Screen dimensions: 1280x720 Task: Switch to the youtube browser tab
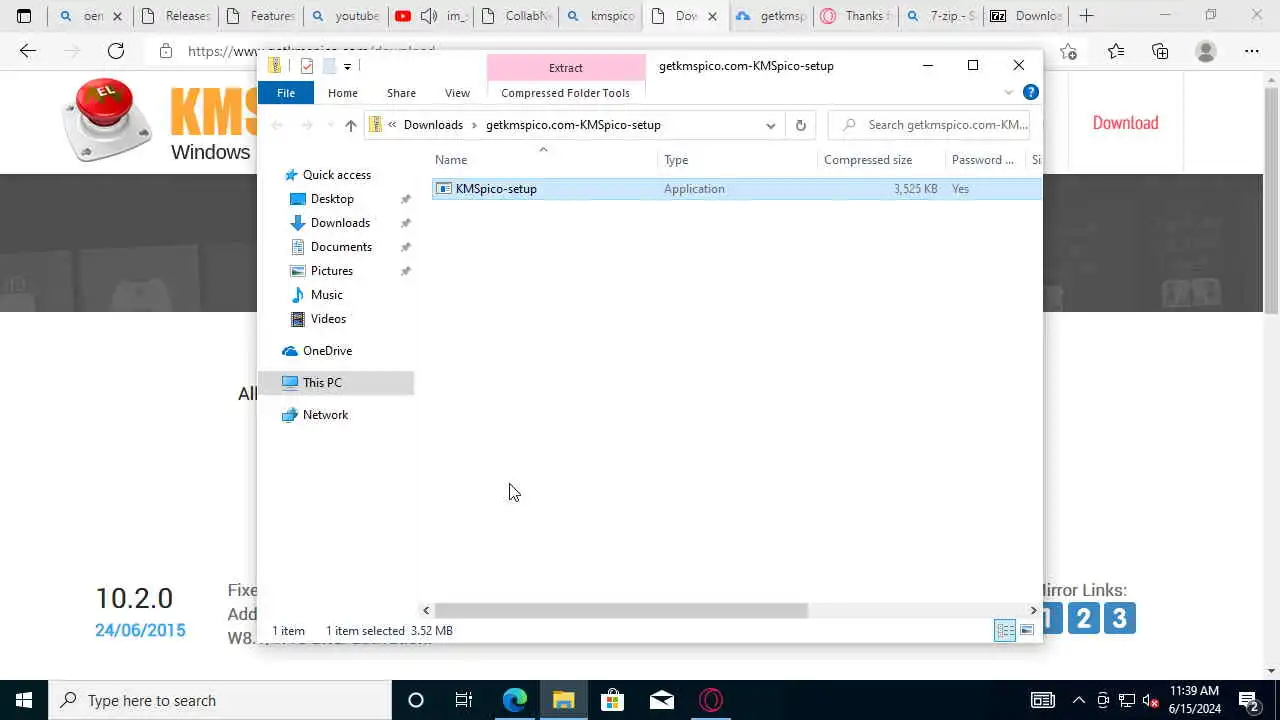(345, 16)
